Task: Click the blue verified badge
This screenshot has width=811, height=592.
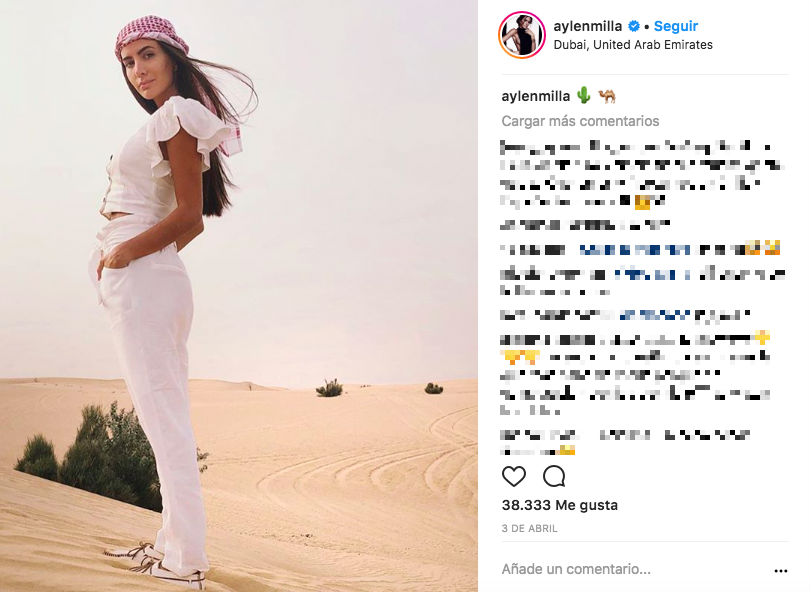Action: (634, 26)
